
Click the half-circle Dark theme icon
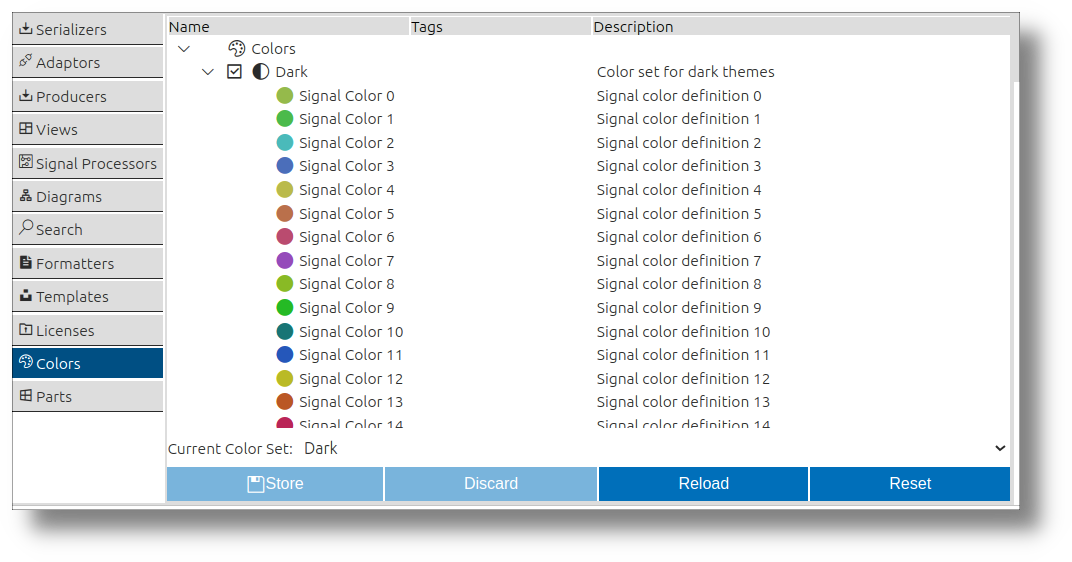pyautogui.click(x=260, y=72)
